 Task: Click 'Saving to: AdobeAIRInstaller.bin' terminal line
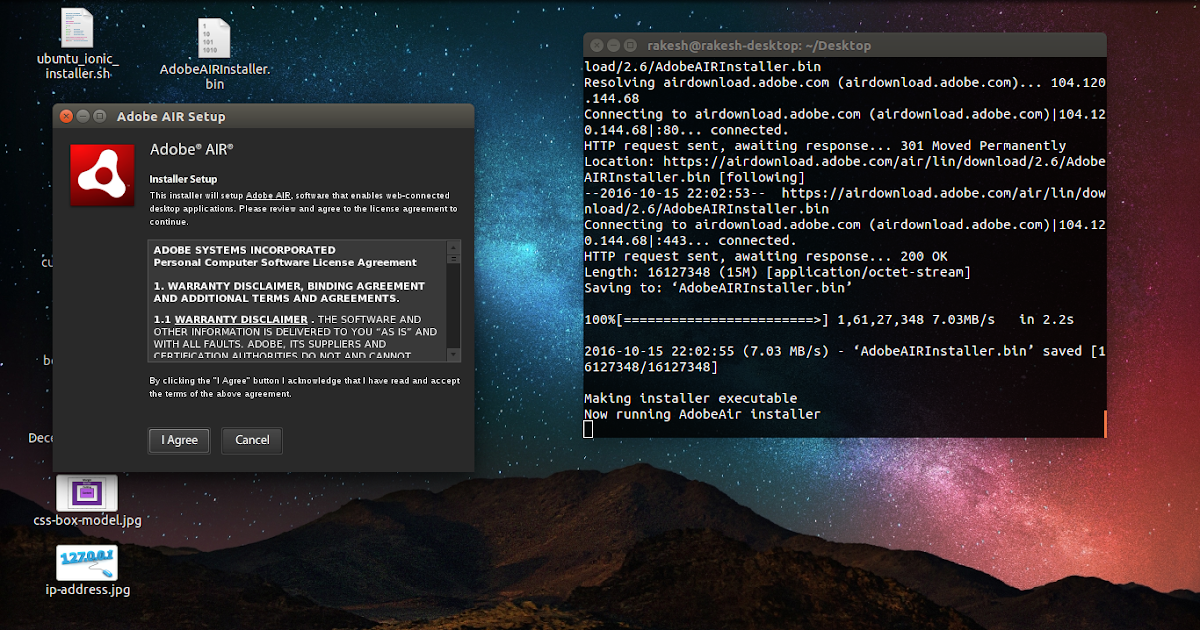tap(718, 287)
